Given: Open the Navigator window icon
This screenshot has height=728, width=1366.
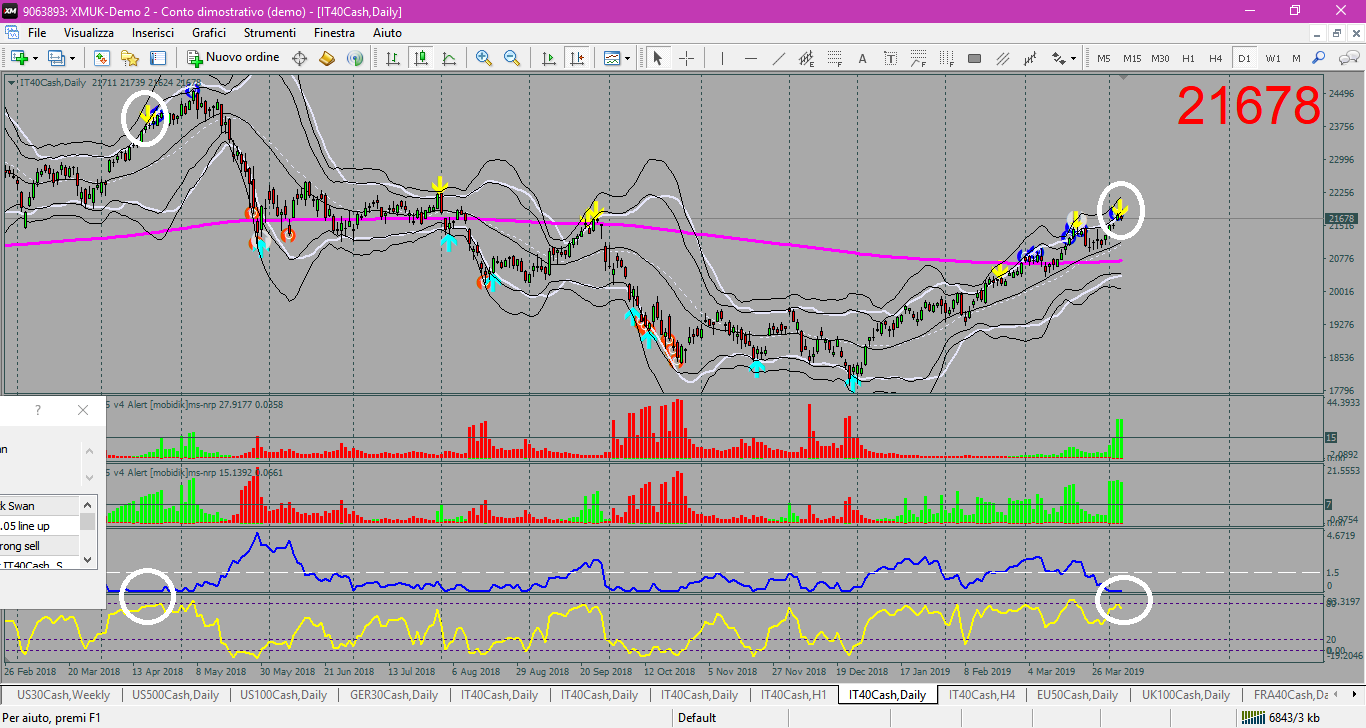Looking at the screenshot, I should (130, 58).
